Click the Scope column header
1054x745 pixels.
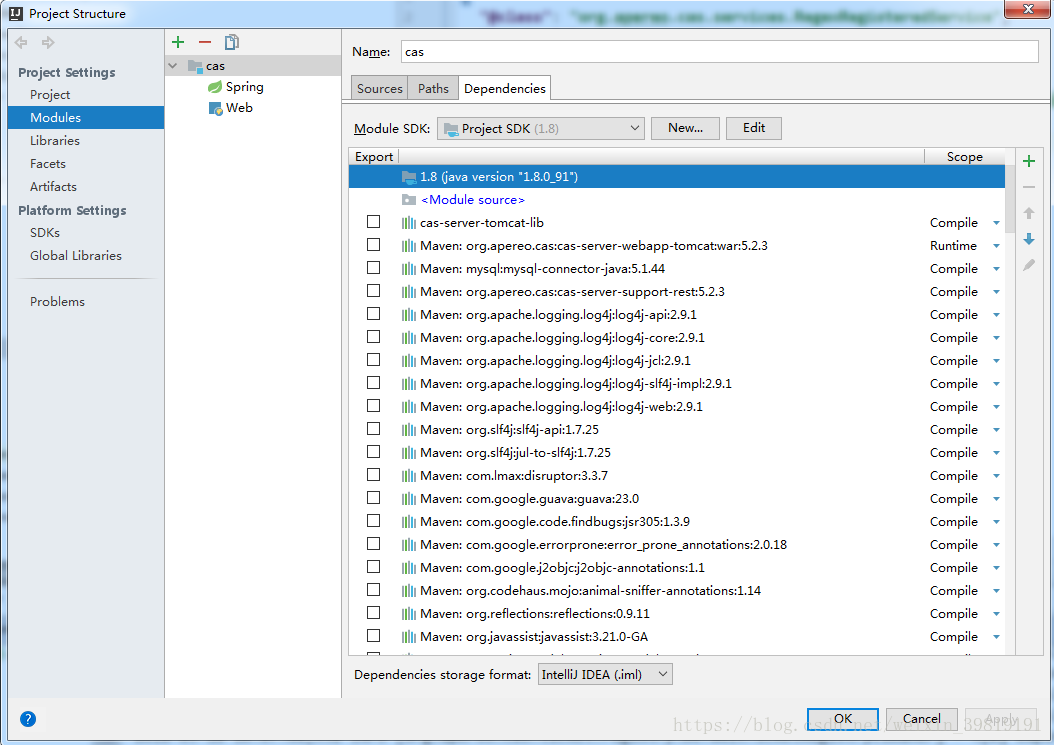965,157
